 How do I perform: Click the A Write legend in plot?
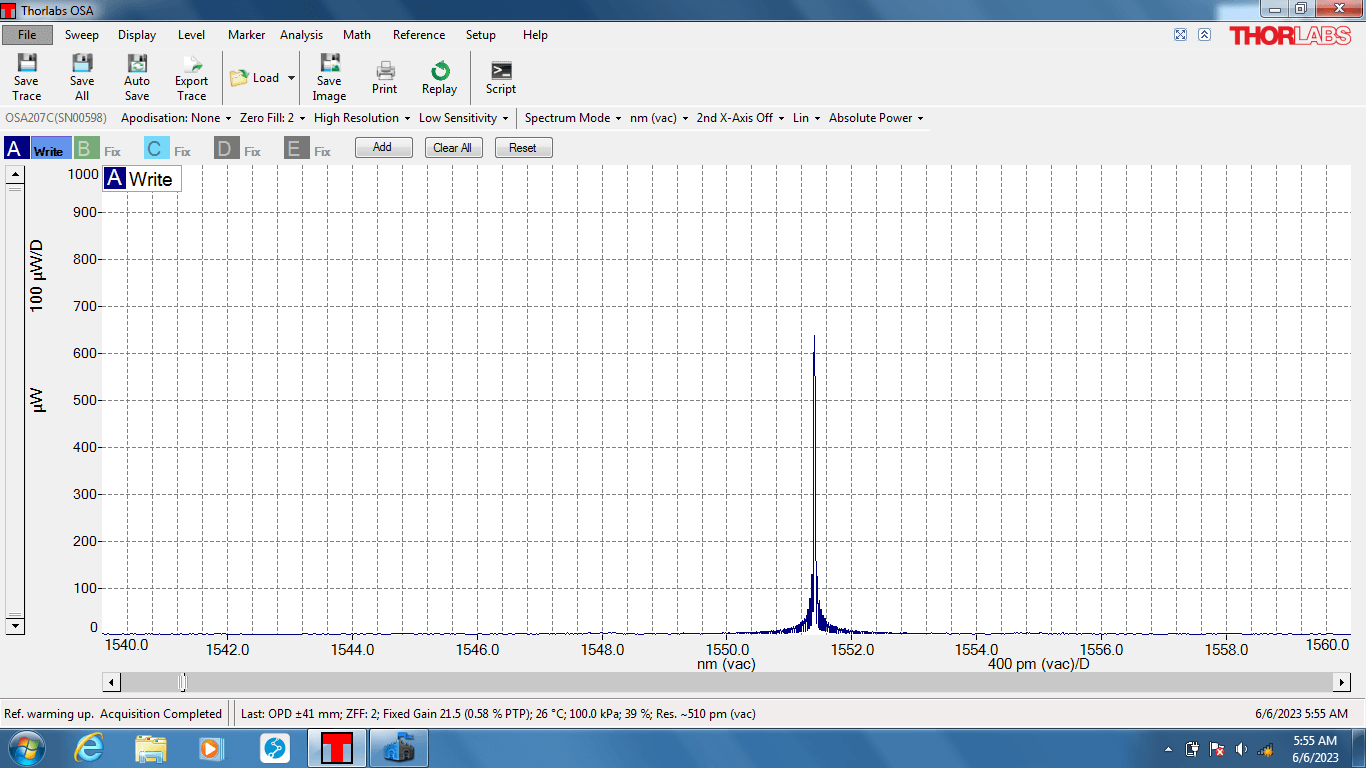142,179
